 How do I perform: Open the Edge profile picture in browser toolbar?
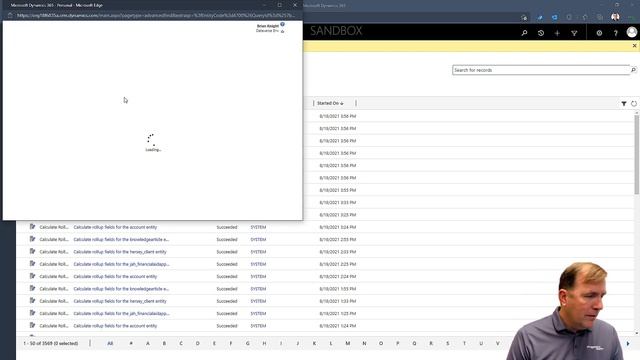point(616,17)
